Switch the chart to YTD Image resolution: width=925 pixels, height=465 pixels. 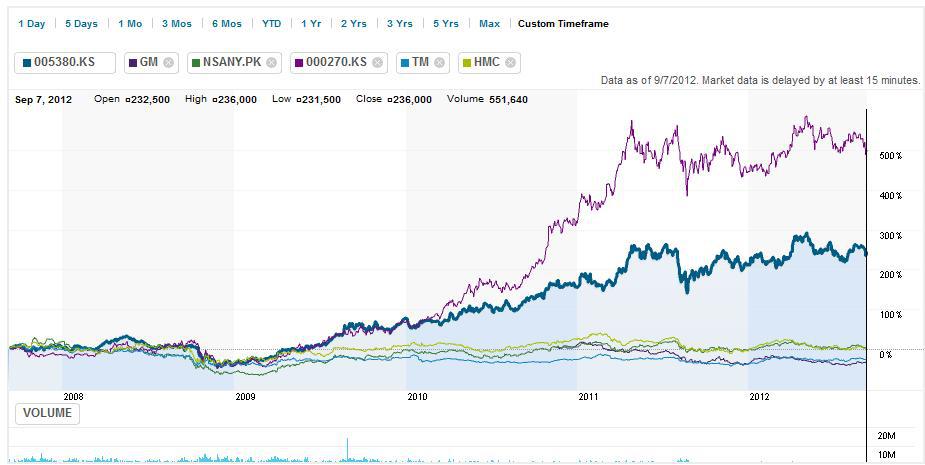(271, 23)
